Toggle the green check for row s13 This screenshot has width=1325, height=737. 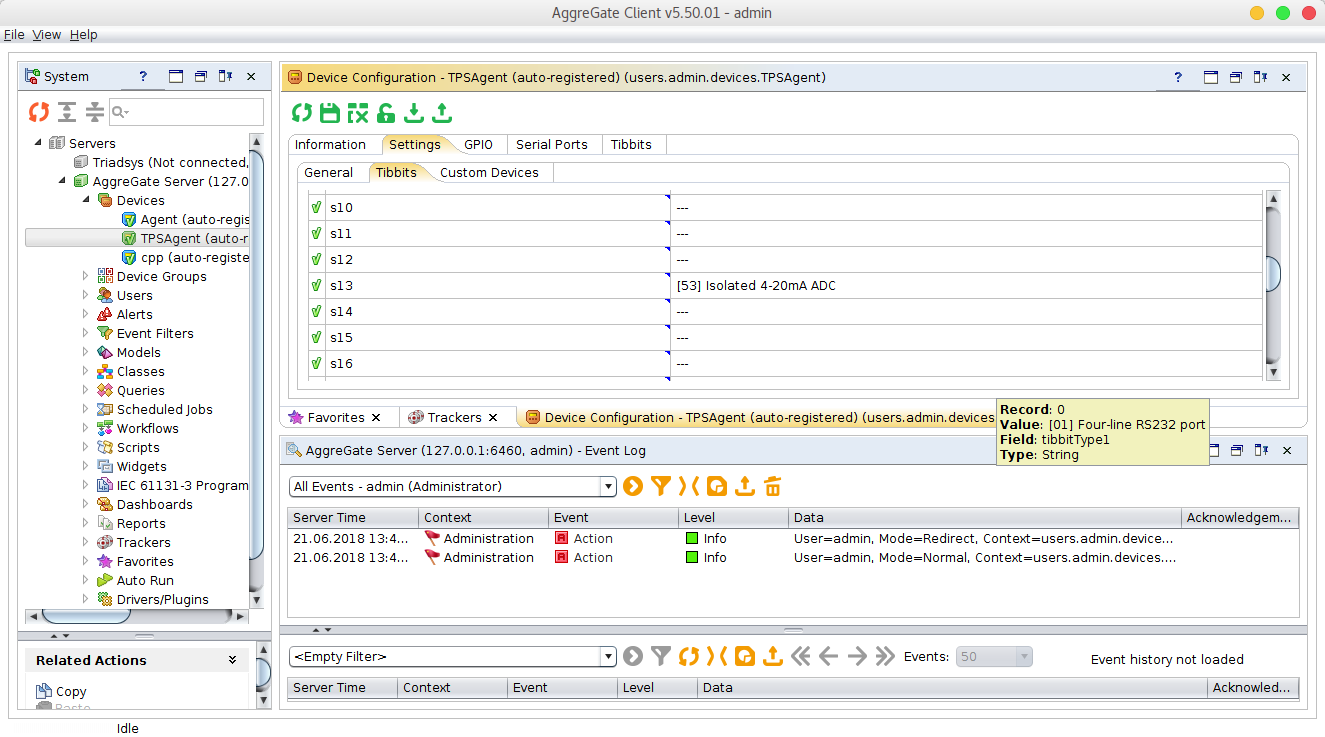pyautogui.click(x=317, y=285)
